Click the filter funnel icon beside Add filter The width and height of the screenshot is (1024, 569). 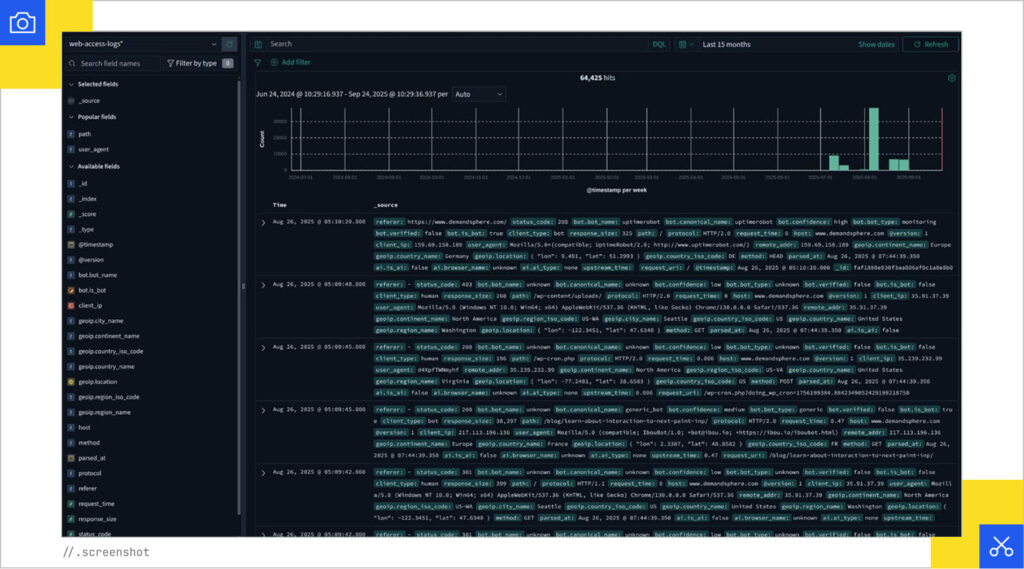pyautogui.click(x=258, y=63)
